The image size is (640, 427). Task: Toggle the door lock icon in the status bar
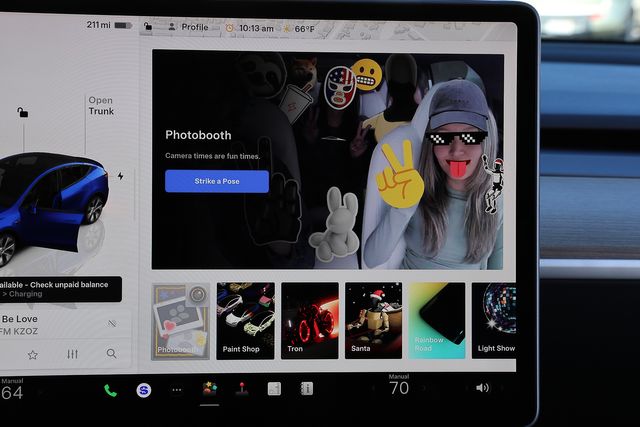(149, 27)
